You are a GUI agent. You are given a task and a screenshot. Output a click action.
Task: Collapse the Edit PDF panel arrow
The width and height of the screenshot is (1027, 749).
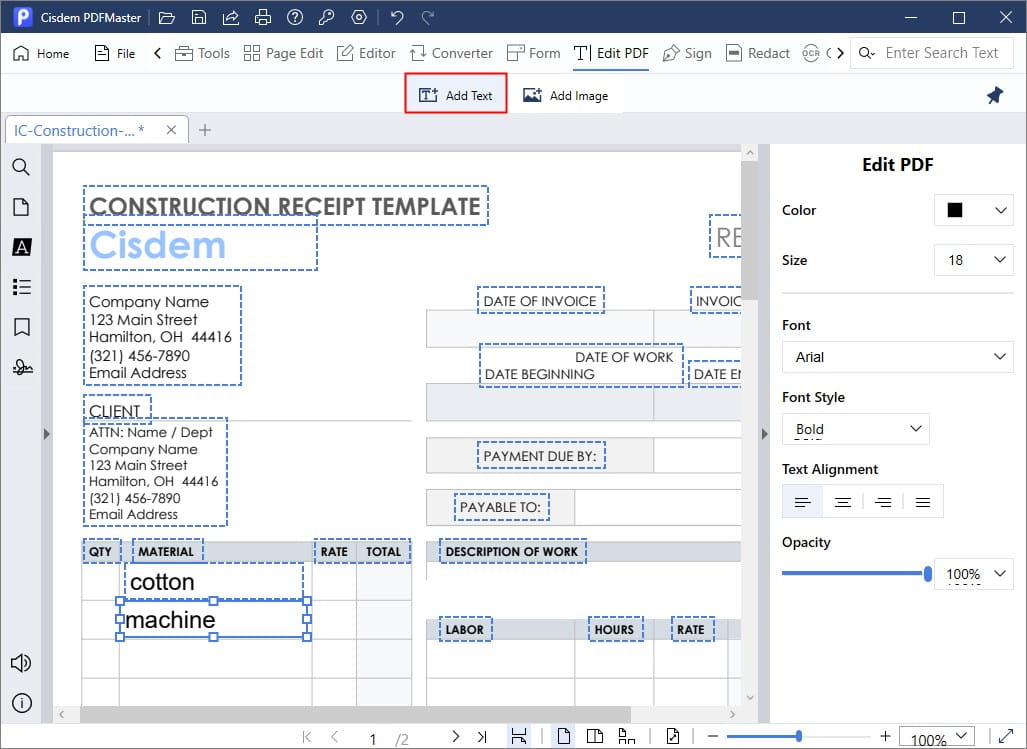click(764, 433)
